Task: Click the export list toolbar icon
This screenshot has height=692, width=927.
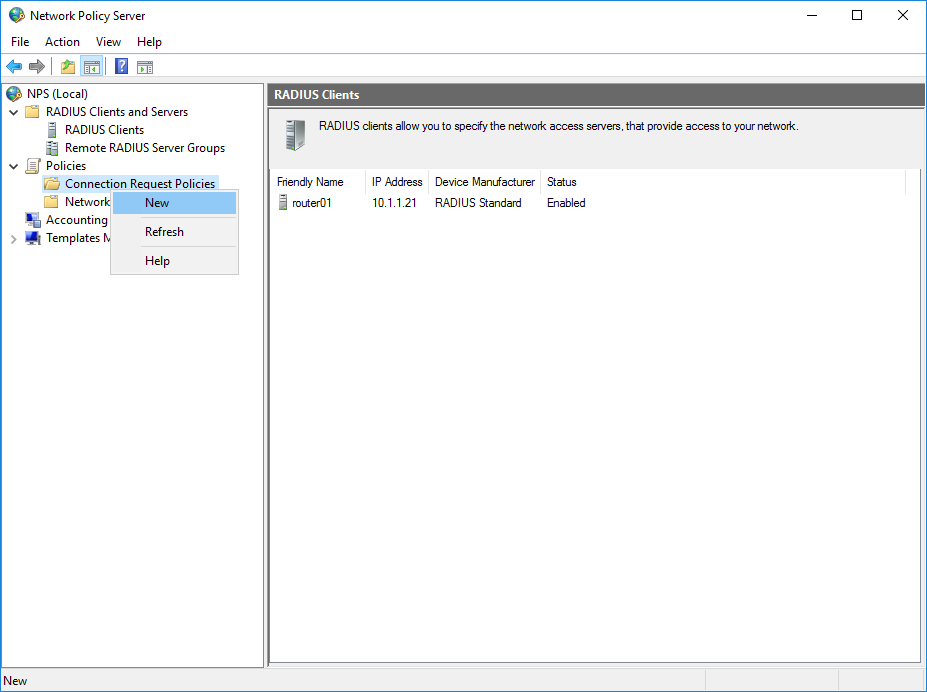Action: pos(66,66)
